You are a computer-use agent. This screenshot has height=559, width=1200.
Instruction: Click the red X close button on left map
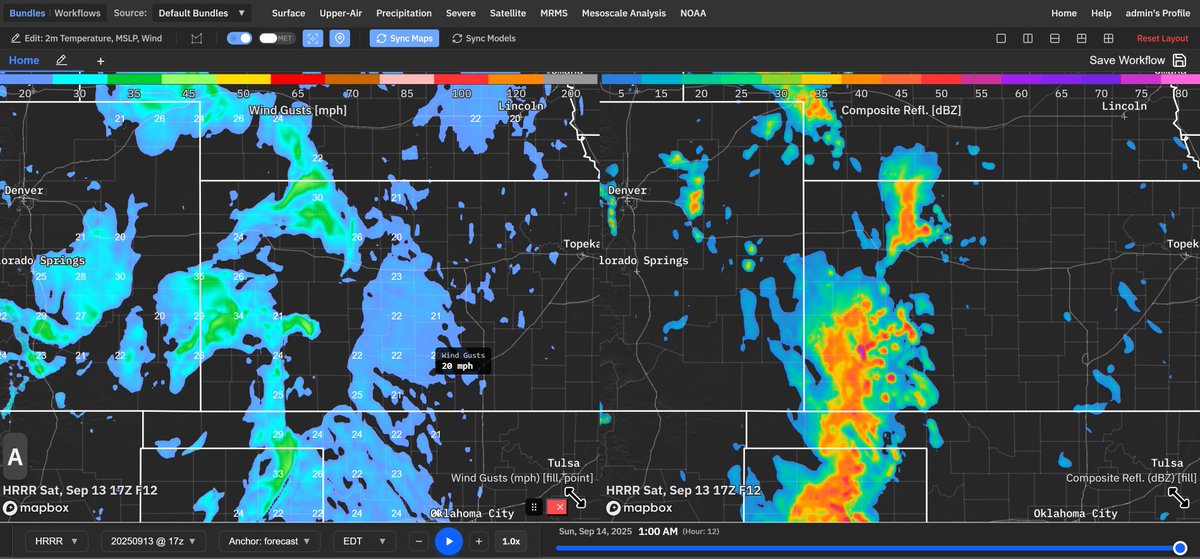pyautogui.click(x=558, y=507)
